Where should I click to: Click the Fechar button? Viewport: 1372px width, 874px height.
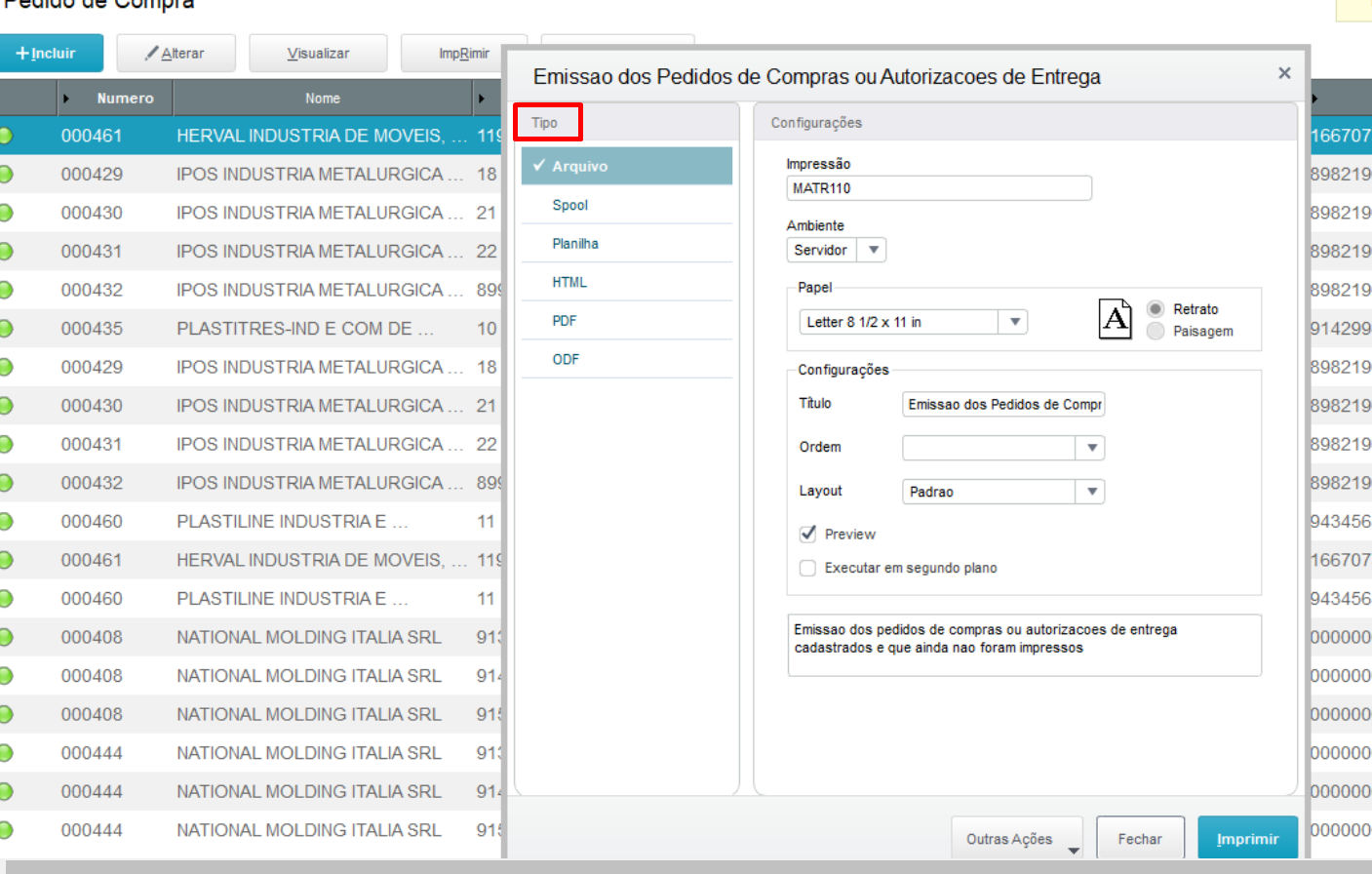[x=1140, y=839]
